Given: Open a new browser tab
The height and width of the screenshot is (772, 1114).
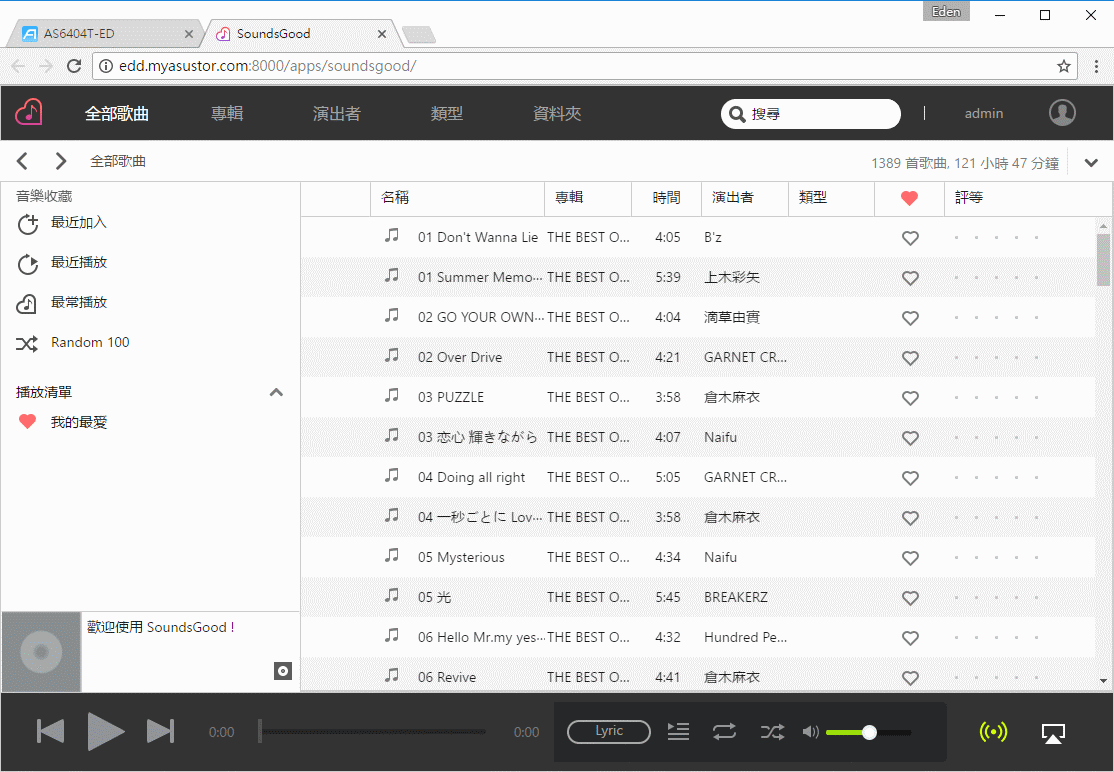Looking at the screenshot, I should click(418, 34).
